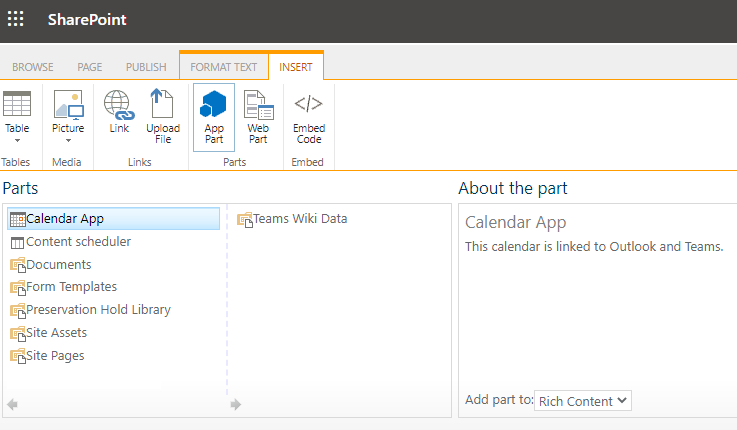
Task: Click the previous page left arrow
Action: (x=13, y=405)
